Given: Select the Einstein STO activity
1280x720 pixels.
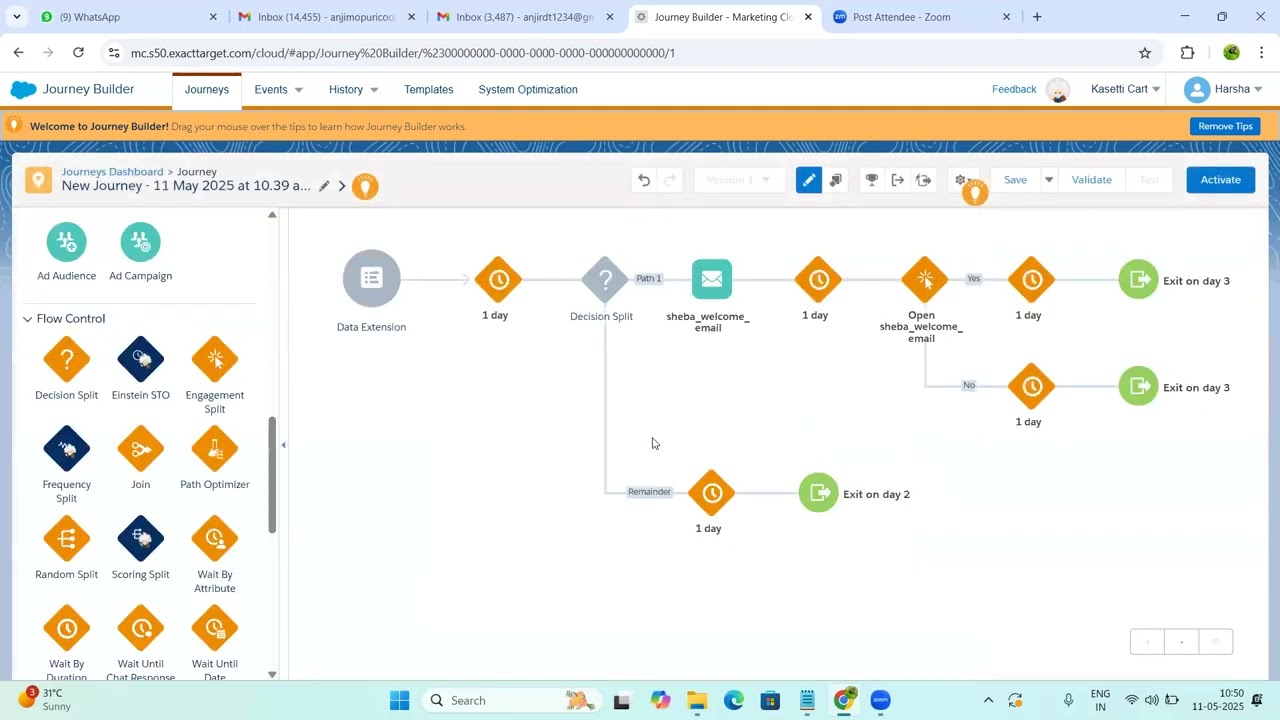Looking at the screenshot, I should coord(141,359).
